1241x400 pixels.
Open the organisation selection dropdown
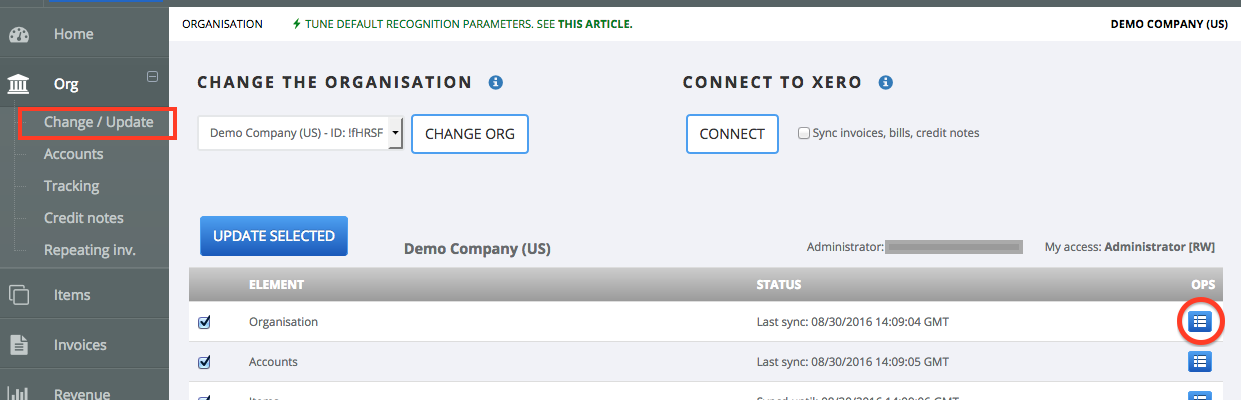point(300,132)
